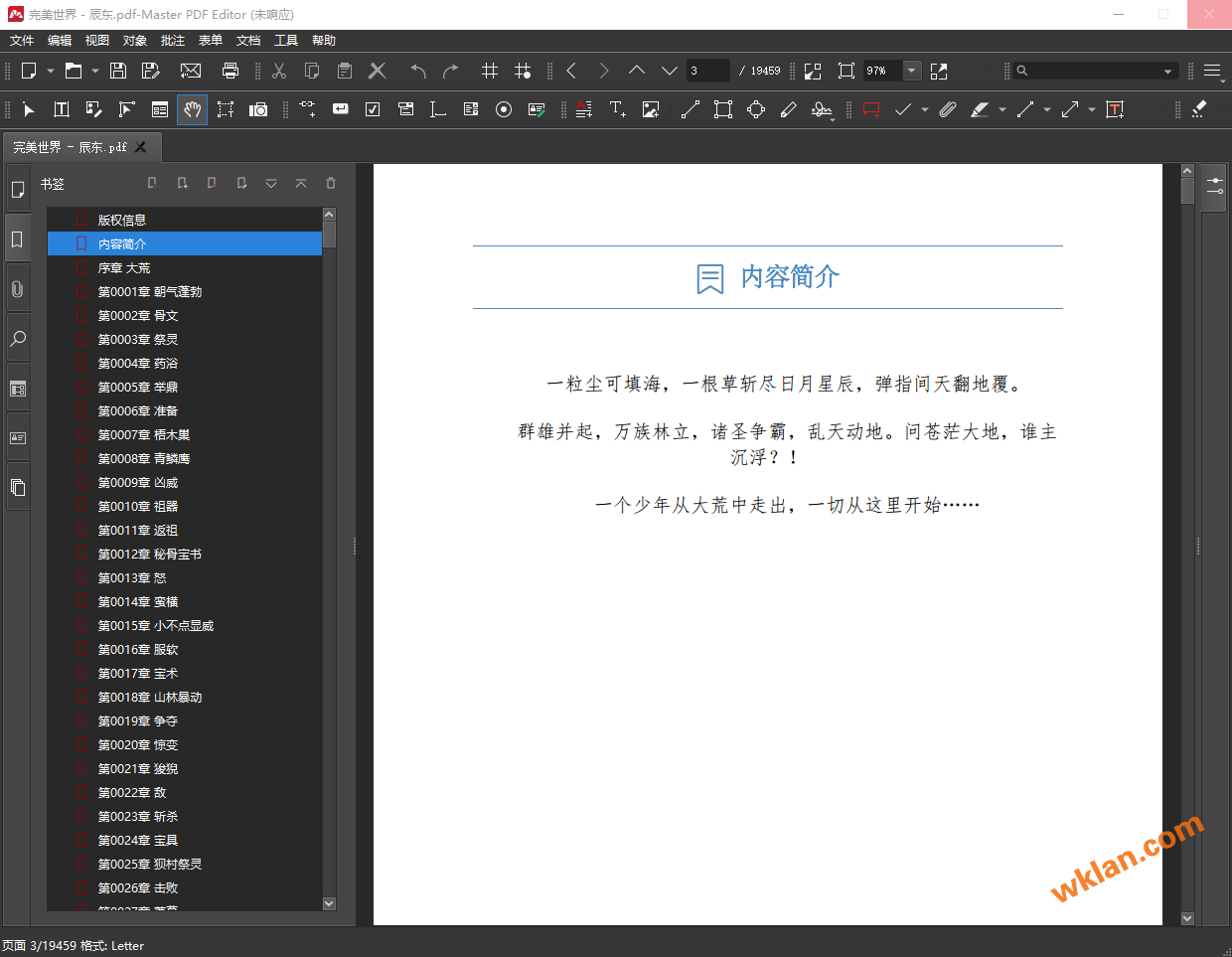Go to the next page arrow
This screenshot has height=957, width=1232.
[670, 71]
